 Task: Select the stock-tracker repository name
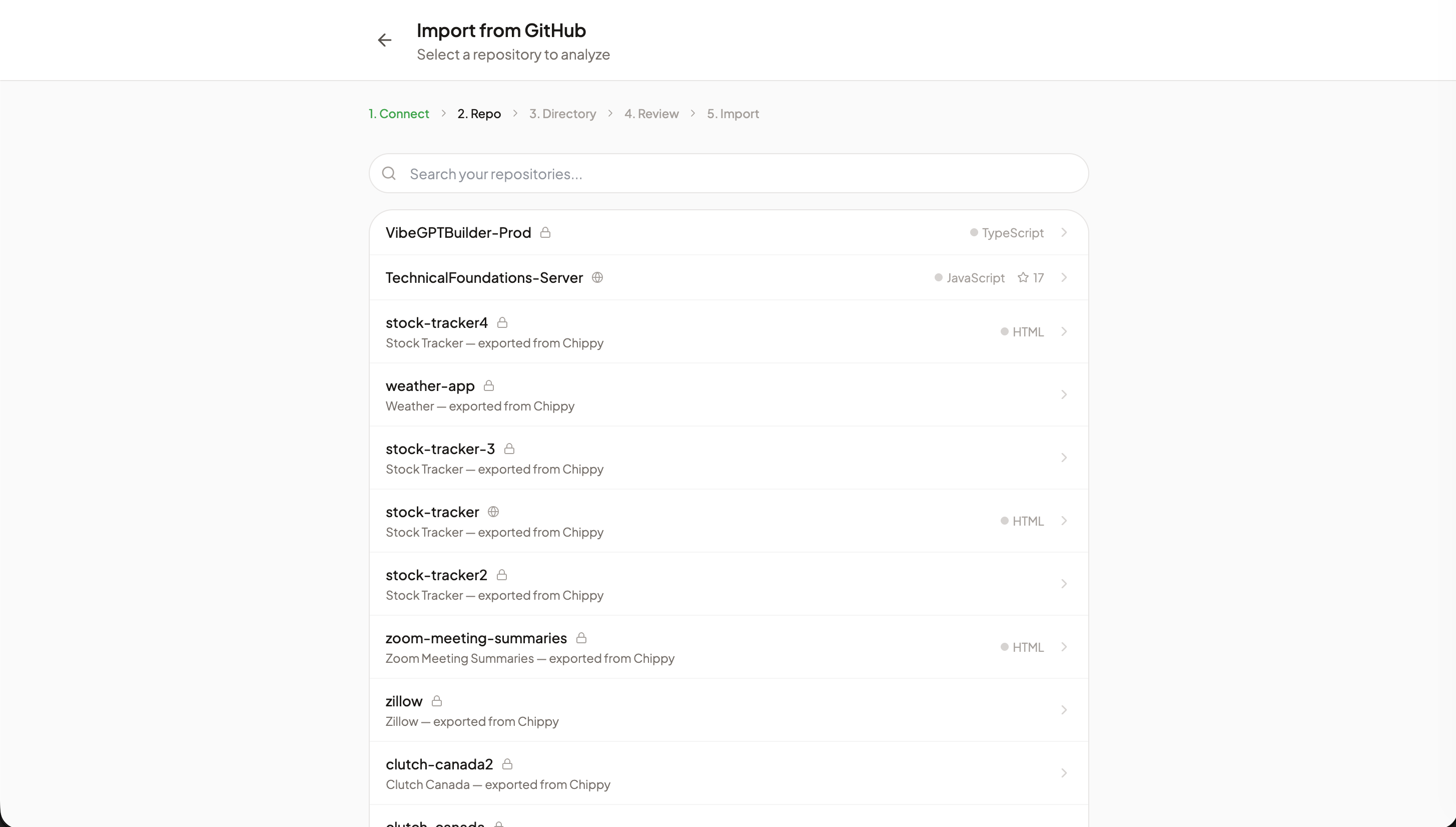432,512
